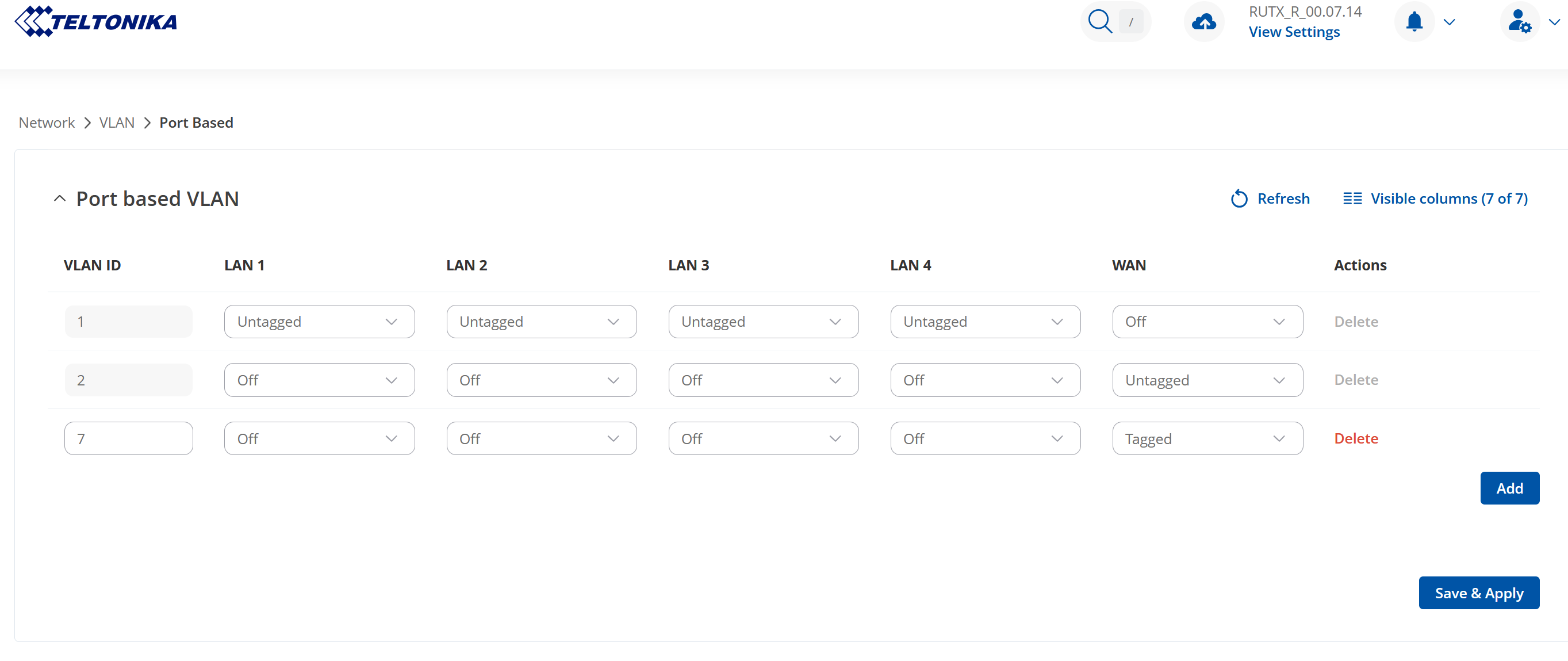Click the slash shortcut search field
The width and height of the screenshot is (1568, 661).
pos(1131,22)
